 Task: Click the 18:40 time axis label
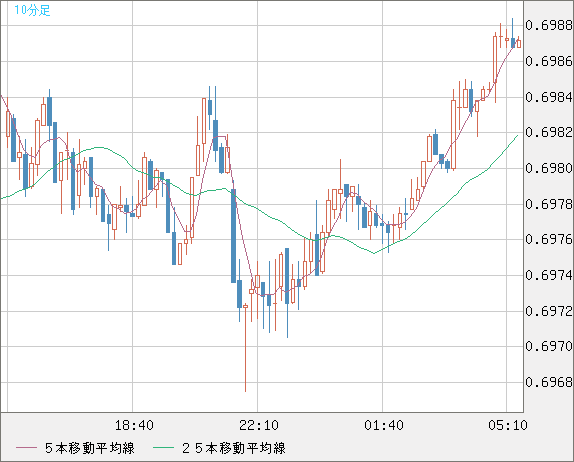coord(134,425)
